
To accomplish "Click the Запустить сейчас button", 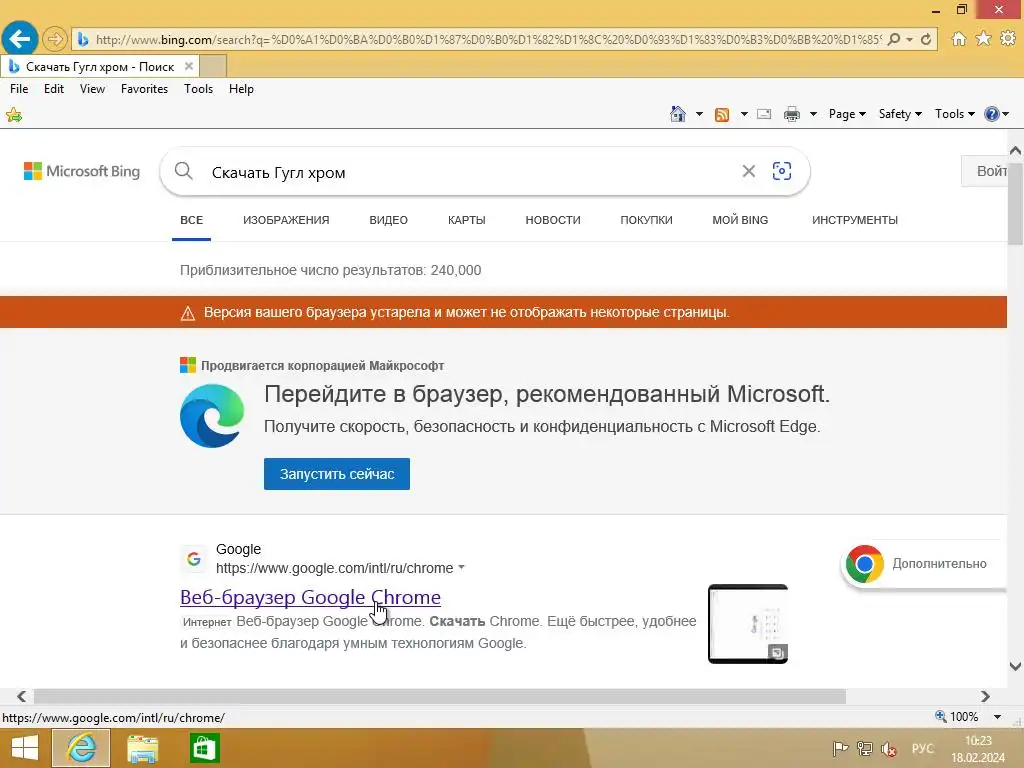I will click(337, 474).
